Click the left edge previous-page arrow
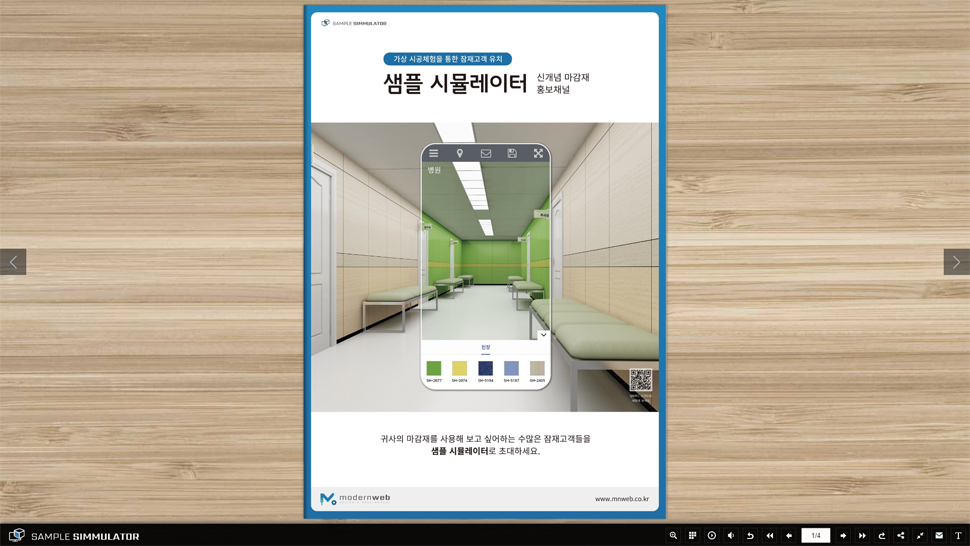The image size is (970, 546). pyautogui.click(x=13, y=262)
